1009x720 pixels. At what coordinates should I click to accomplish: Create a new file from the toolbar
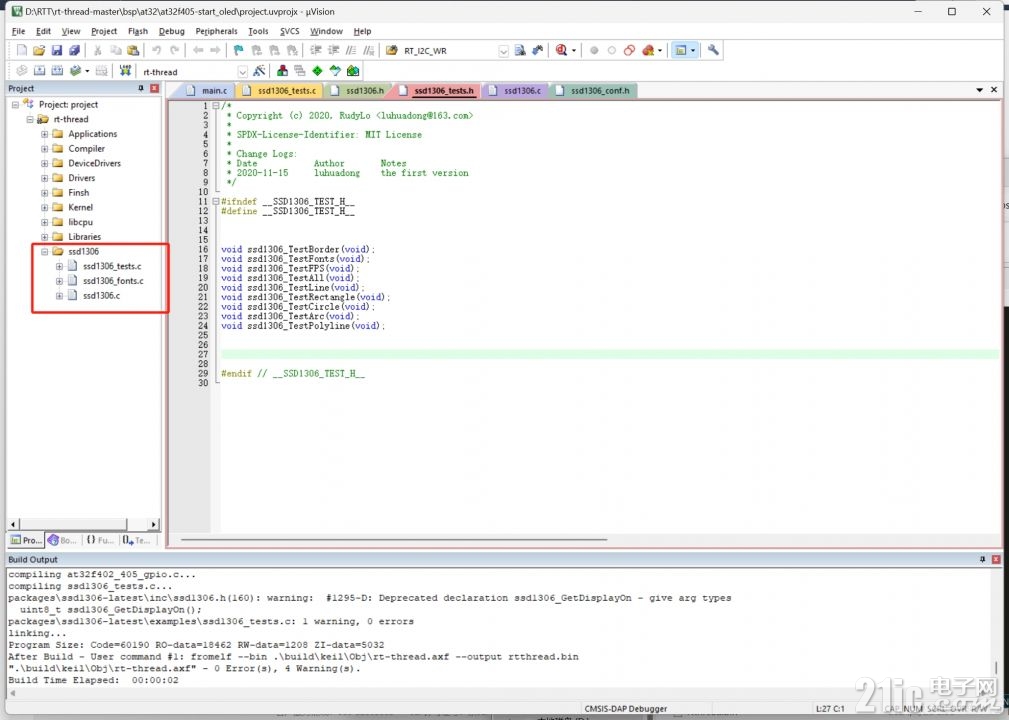coord(22,50)
